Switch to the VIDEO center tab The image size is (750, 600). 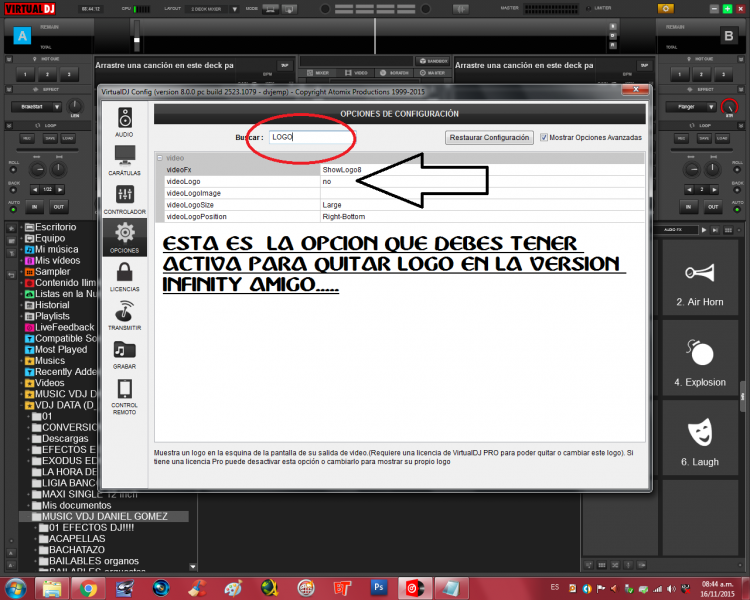pyautogui.click(x=356, y=73)
